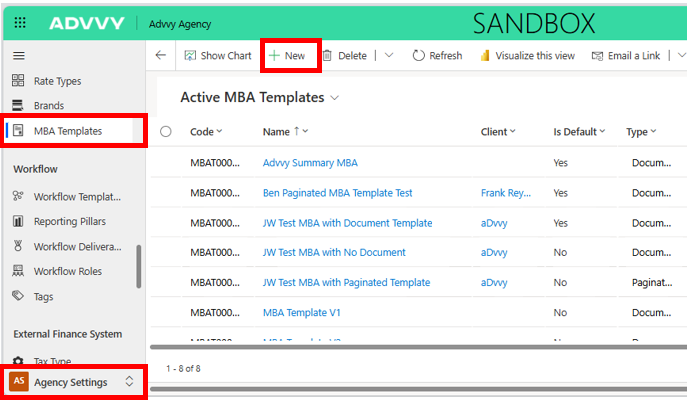Open Workflow Roles in the sidebar
Image resolution: width=687 pixels, height=402 pixels.
[x=67, y=271]
